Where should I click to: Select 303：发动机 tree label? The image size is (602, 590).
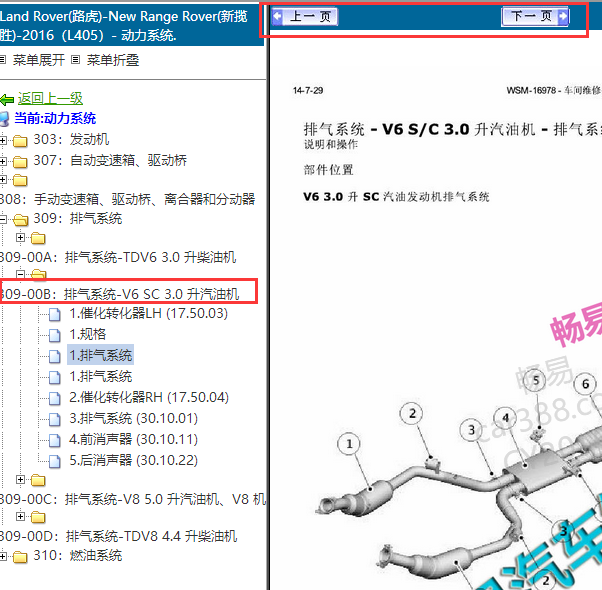pyautogui.click(x=71, y=139)
